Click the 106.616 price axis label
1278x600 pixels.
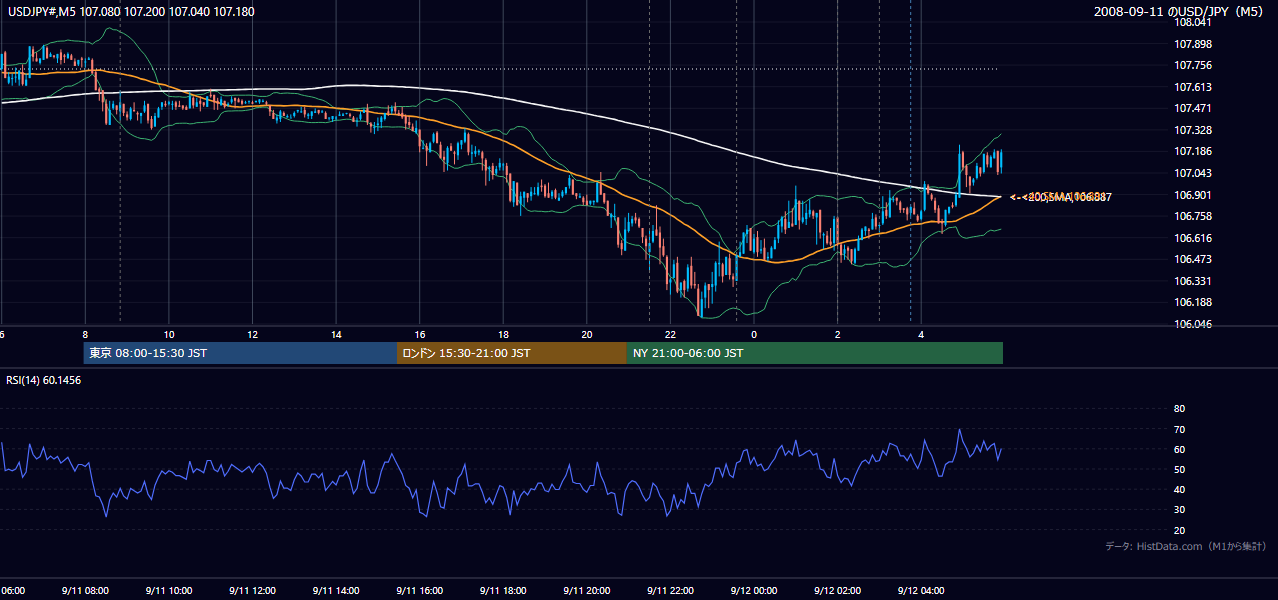coord(1193,238)
